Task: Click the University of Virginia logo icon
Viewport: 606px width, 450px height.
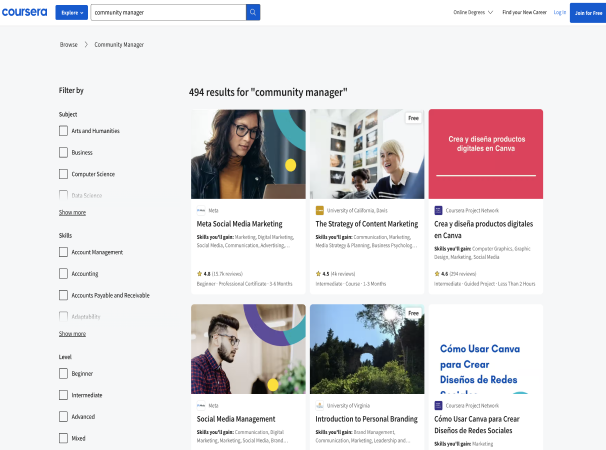Action: pos(320,406)
